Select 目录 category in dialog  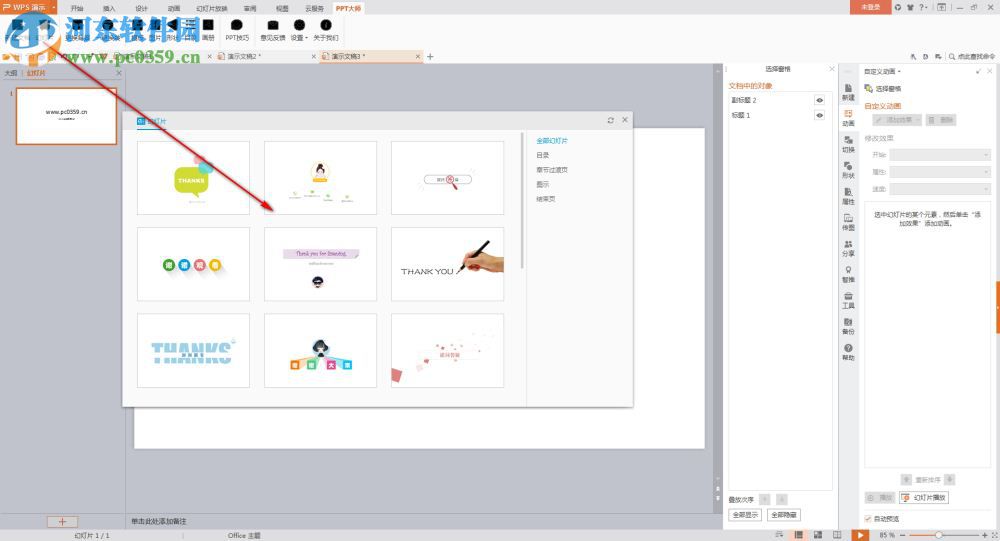(543, 155)
